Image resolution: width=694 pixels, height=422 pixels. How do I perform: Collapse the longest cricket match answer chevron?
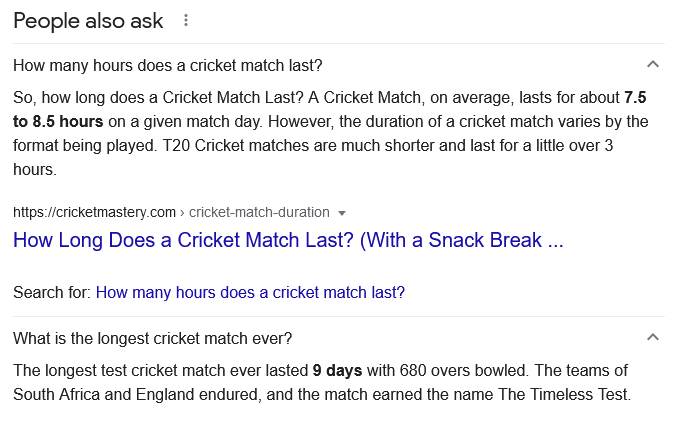click(x=653, y=337)
